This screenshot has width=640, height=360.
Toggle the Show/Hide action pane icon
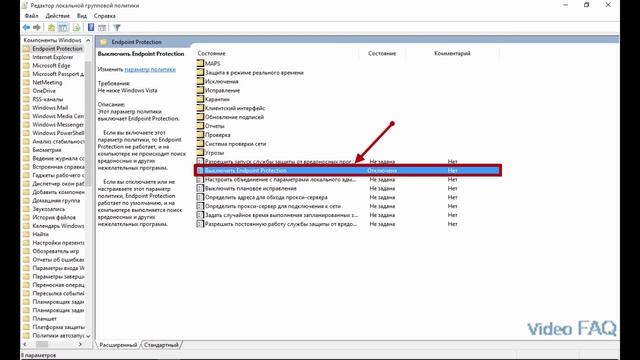click(x=102, y=28)
